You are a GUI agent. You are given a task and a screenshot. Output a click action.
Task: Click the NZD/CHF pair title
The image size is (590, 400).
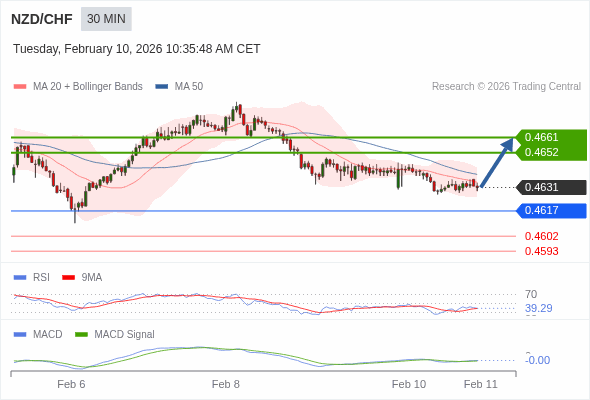click(42, 19)
